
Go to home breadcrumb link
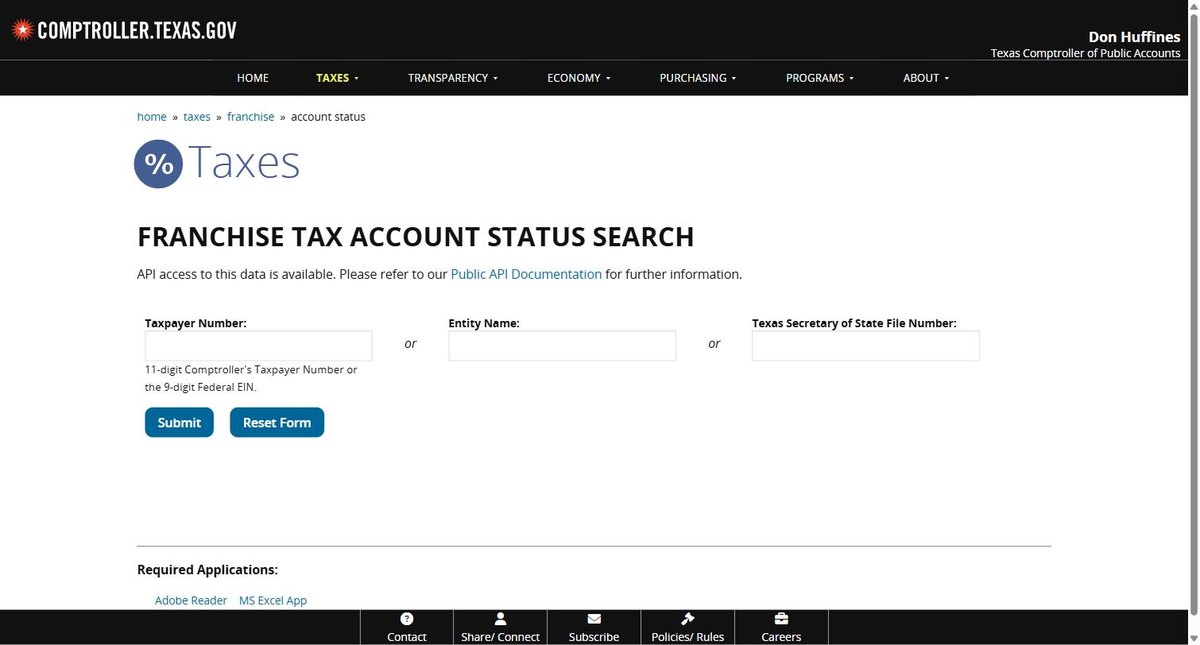pyautogui.click(x=152, y=117)
